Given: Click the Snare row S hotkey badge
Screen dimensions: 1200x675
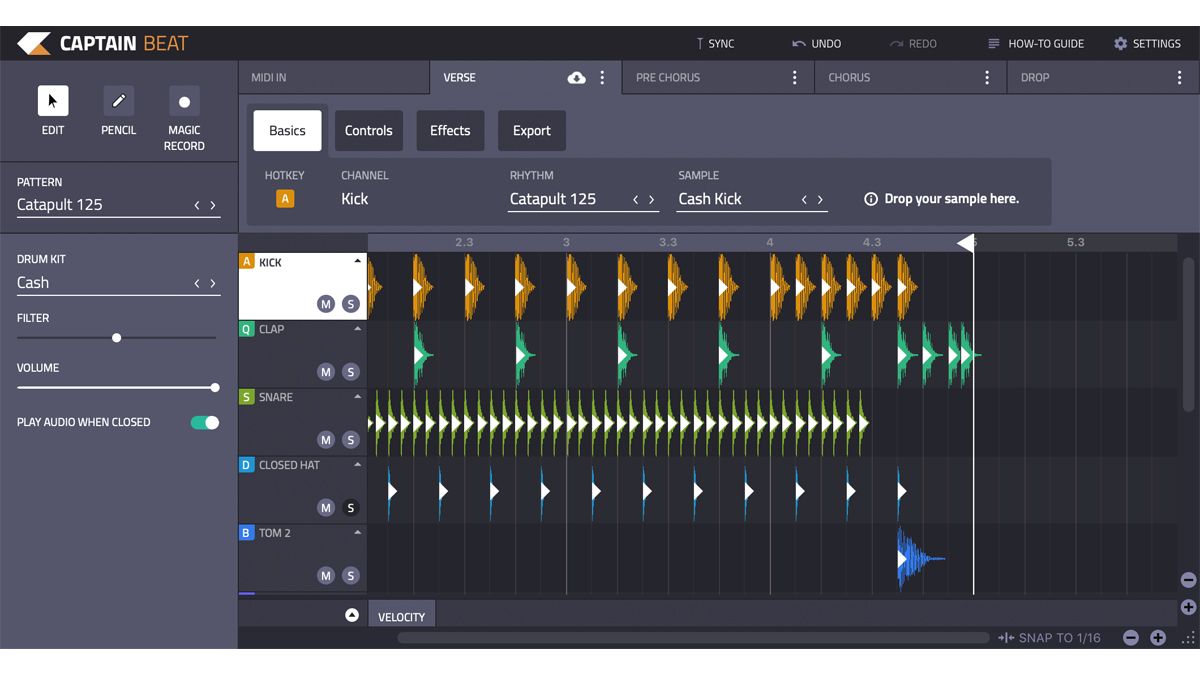Looking at the screenshot, I should click(247, 397).
